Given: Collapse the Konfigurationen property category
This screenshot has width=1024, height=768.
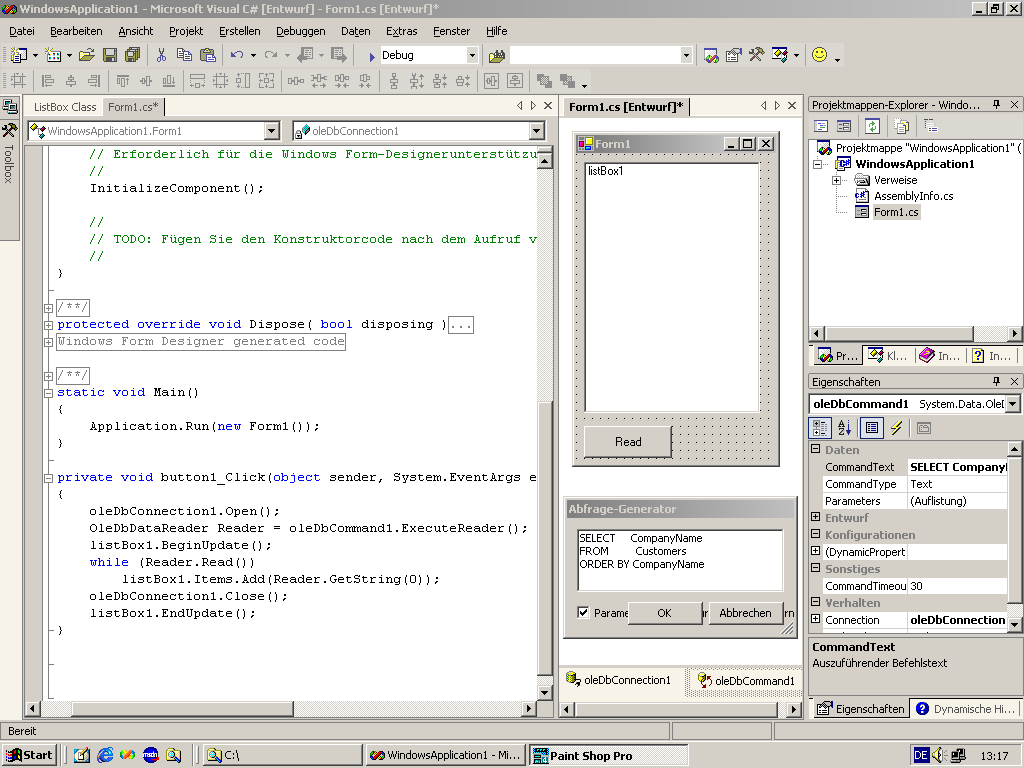Looking at the screenshot, I should (816, 534).
